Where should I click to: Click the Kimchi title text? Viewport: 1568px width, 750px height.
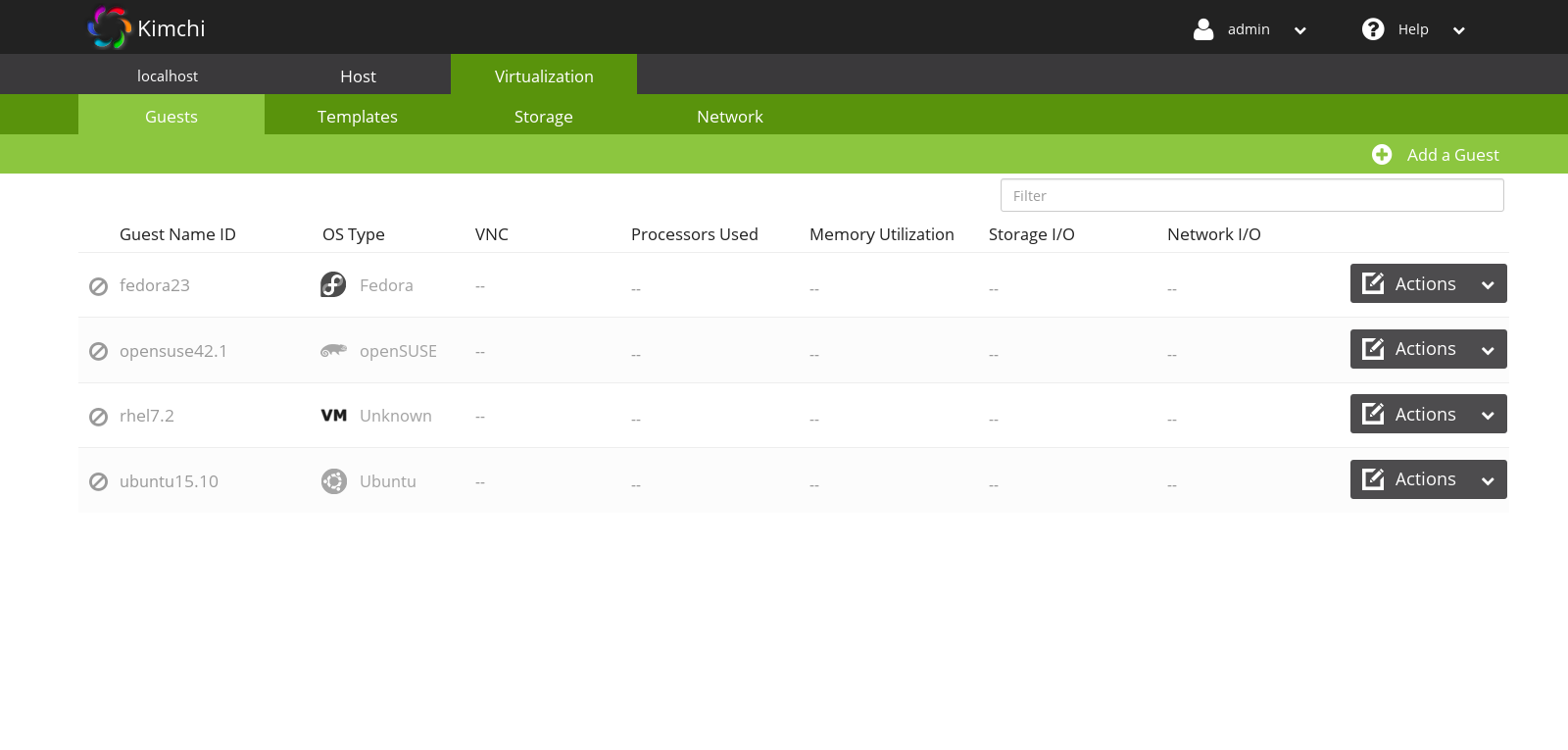pyautogui.click(x=171, y=28)
